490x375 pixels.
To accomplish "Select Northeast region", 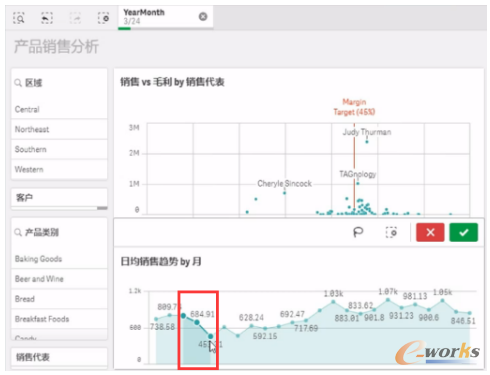I will pos(59,129).
